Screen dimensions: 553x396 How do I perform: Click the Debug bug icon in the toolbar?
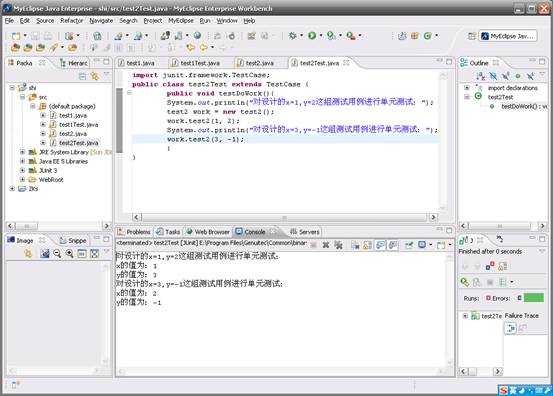tap(292, 35)
